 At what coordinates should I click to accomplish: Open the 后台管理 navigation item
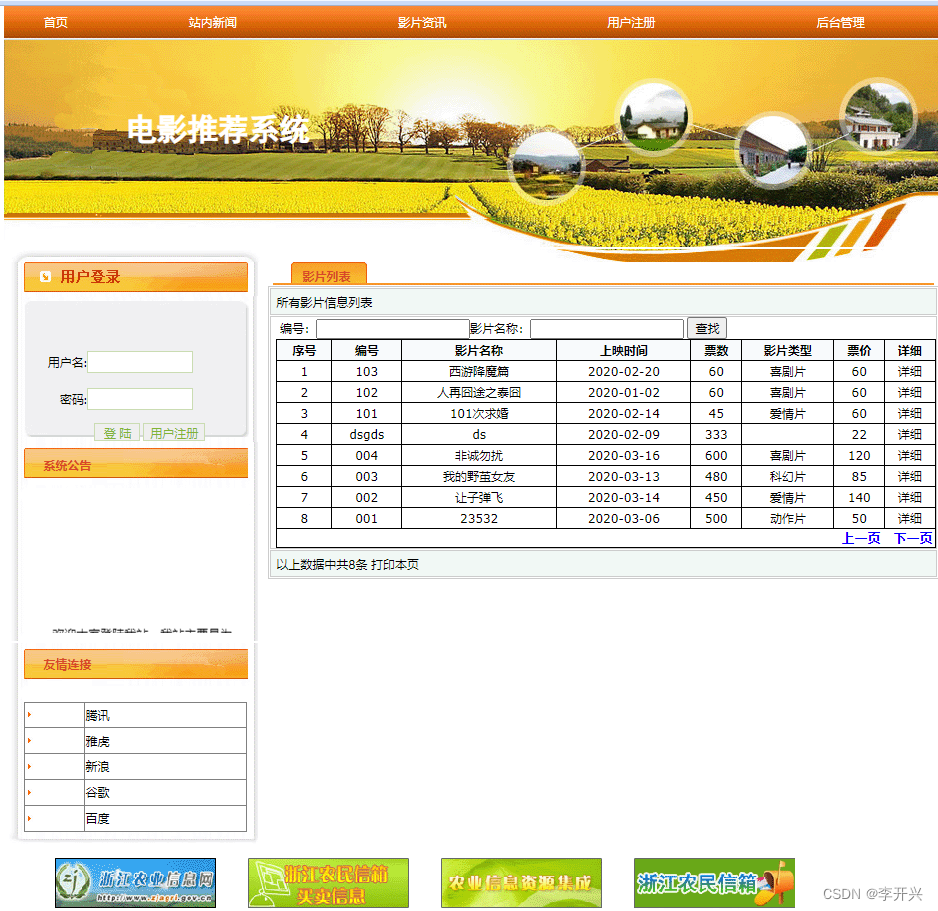click(x=840, y=23)
